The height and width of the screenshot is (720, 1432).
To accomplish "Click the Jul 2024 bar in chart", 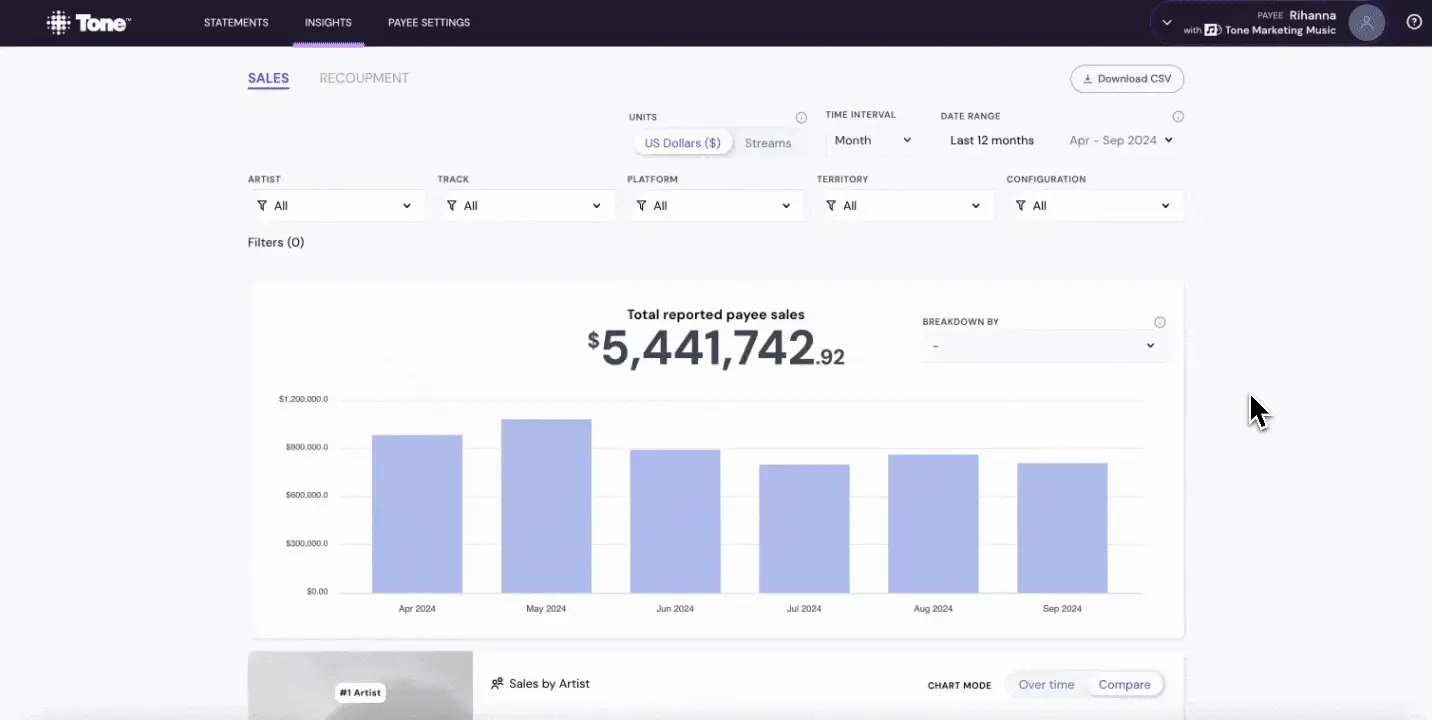I will click(804, 529).
